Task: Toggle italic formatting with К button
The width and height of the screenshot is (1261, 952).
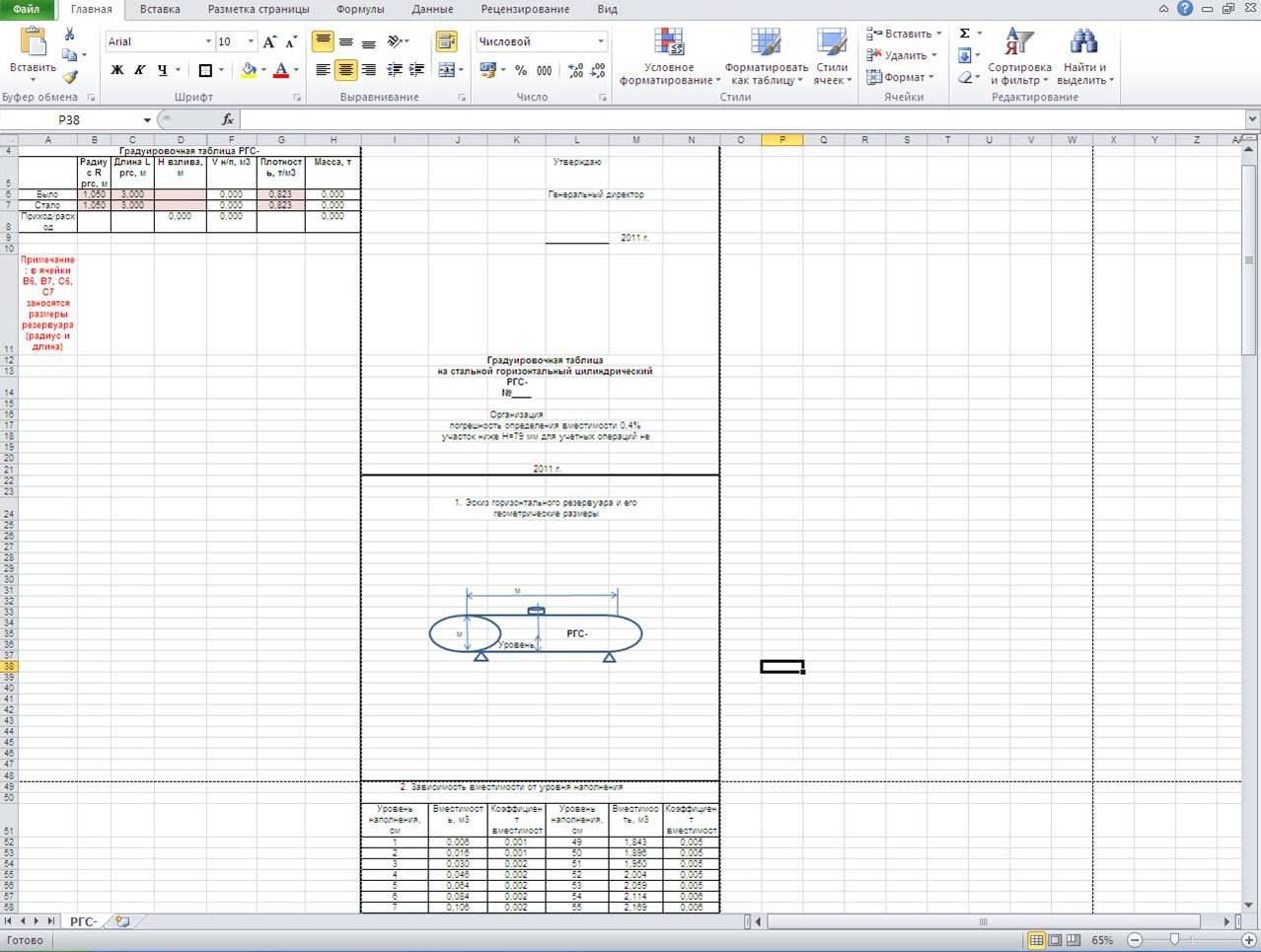Action: 139,70
